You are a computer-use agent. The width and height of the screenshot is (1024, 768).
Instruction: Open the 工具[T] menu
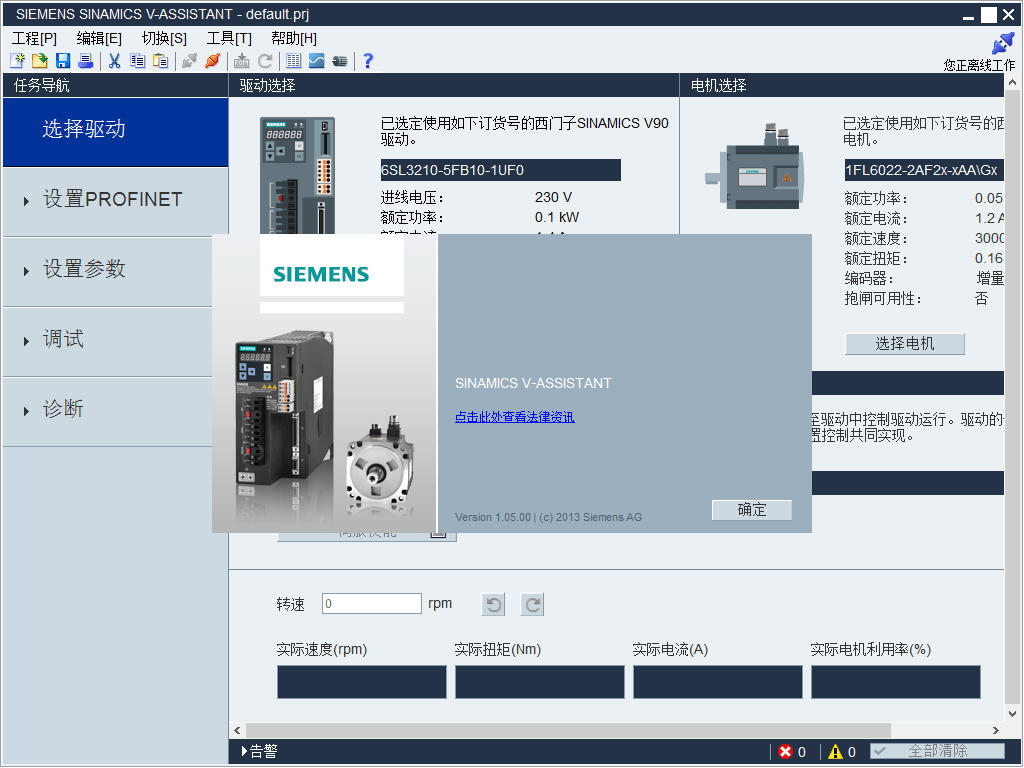pos(229,38)
